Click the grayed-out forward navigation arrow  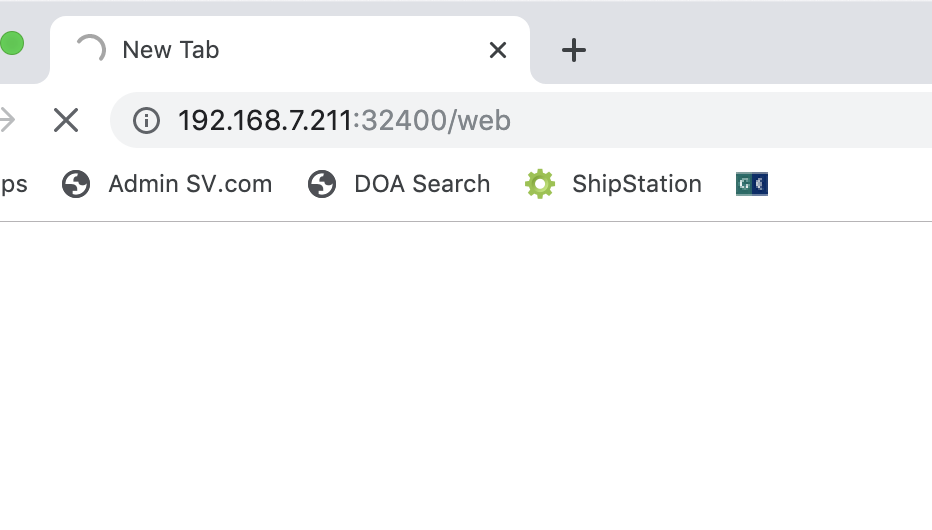click(x=7, y=121)
